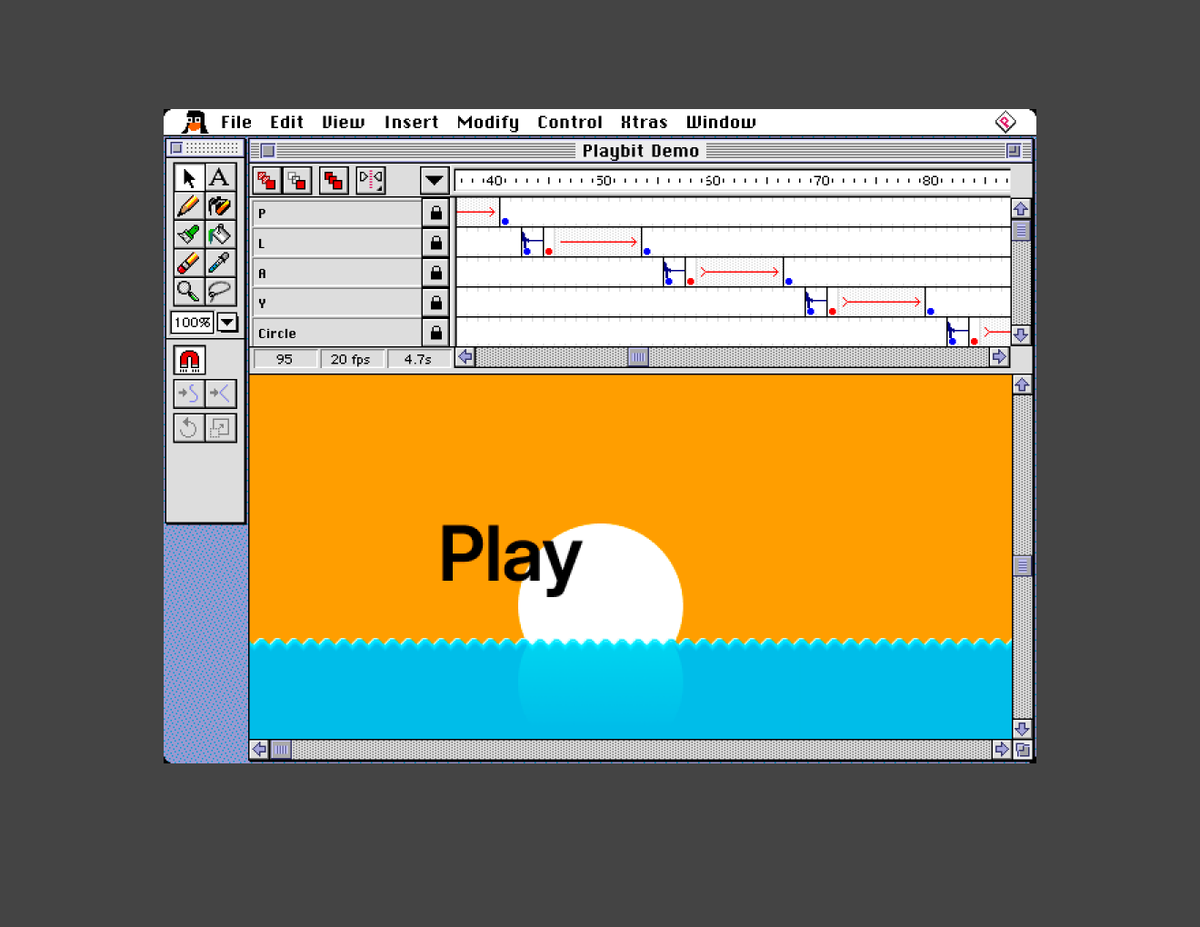Select the layer named Y
Image resolution: width=1200 pixels, height=927 pixels.
[x=337, y=303]
